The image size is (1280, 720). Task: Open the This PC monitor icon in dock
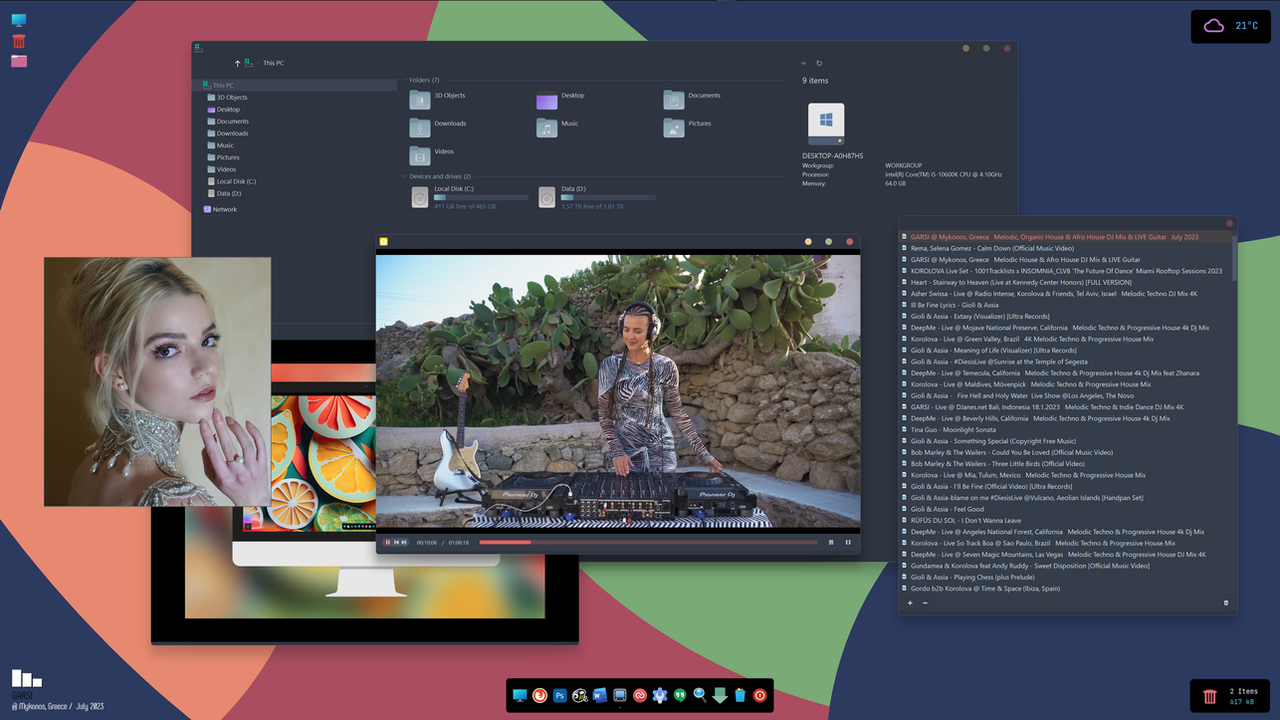tap(520, 695)
